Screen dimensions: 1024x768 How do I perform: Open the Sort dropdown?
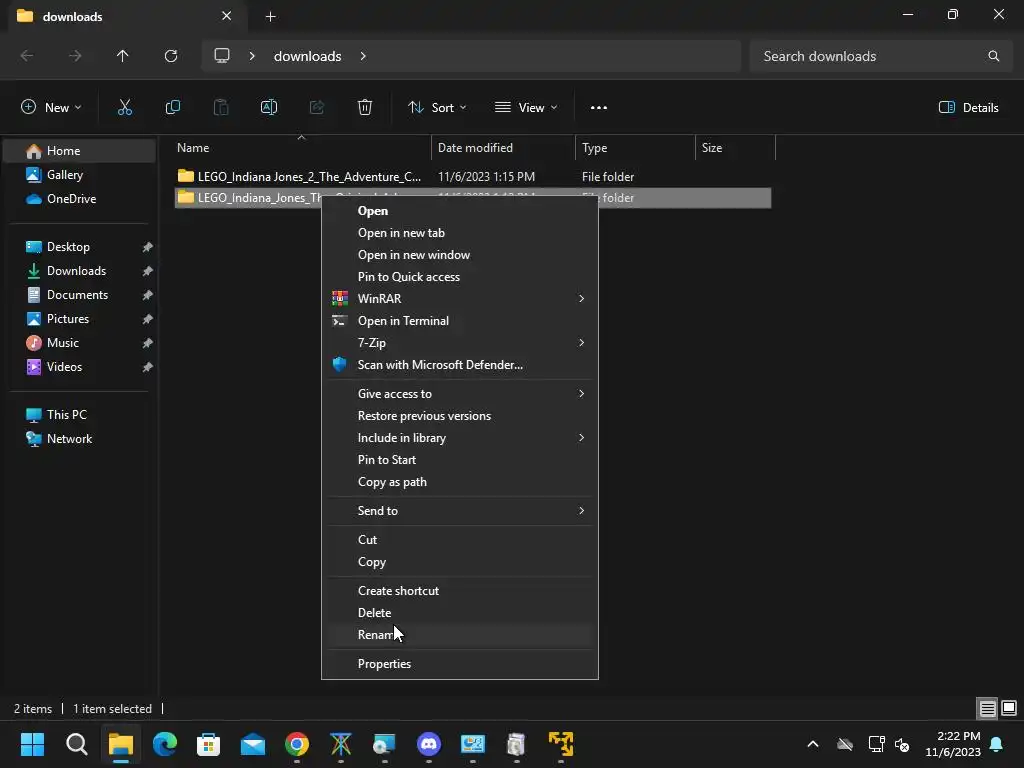click(437, 108)
